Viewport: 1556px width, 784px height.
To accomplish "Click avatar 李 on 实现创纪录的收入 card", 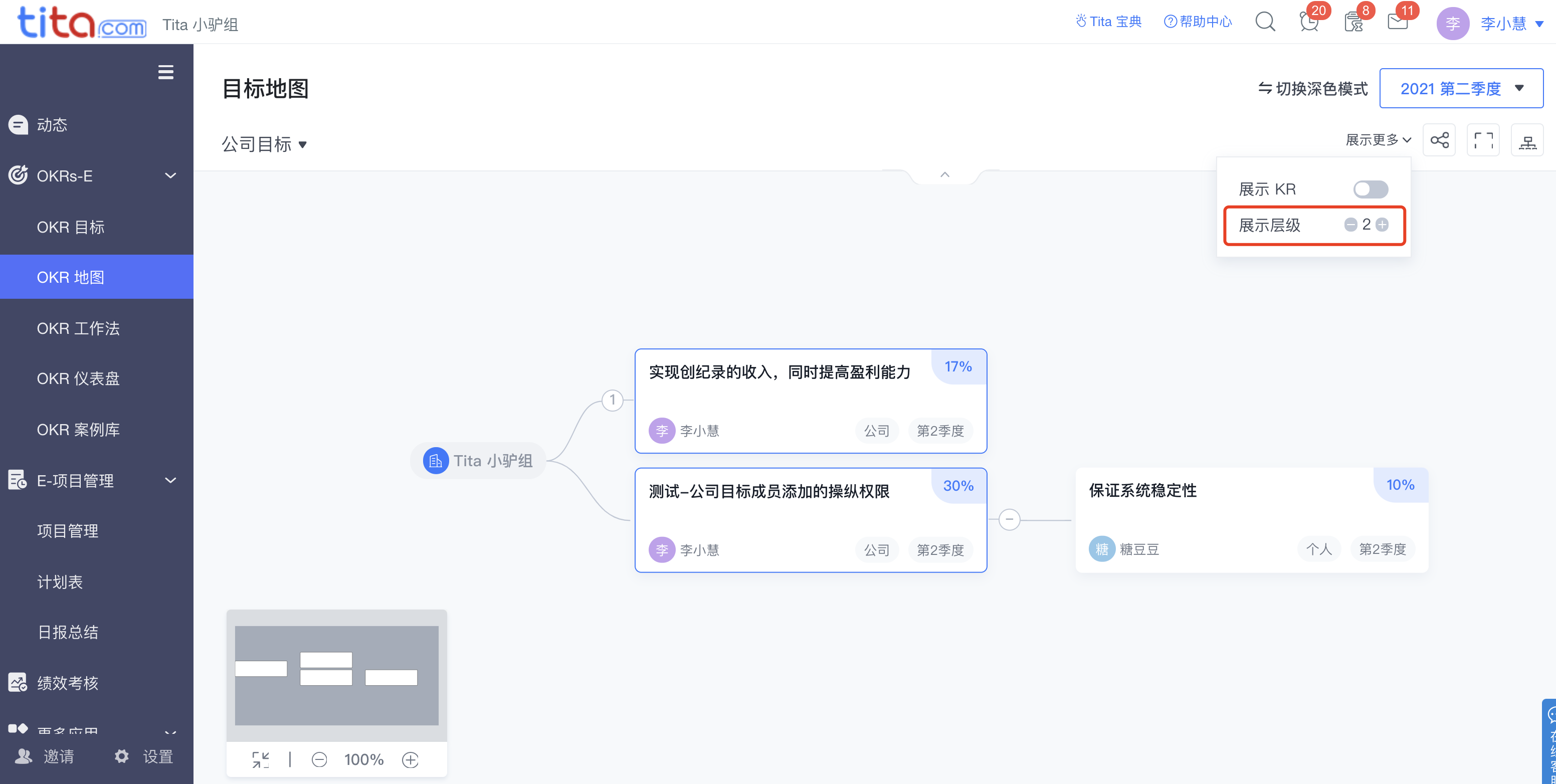I will [662, 431].
